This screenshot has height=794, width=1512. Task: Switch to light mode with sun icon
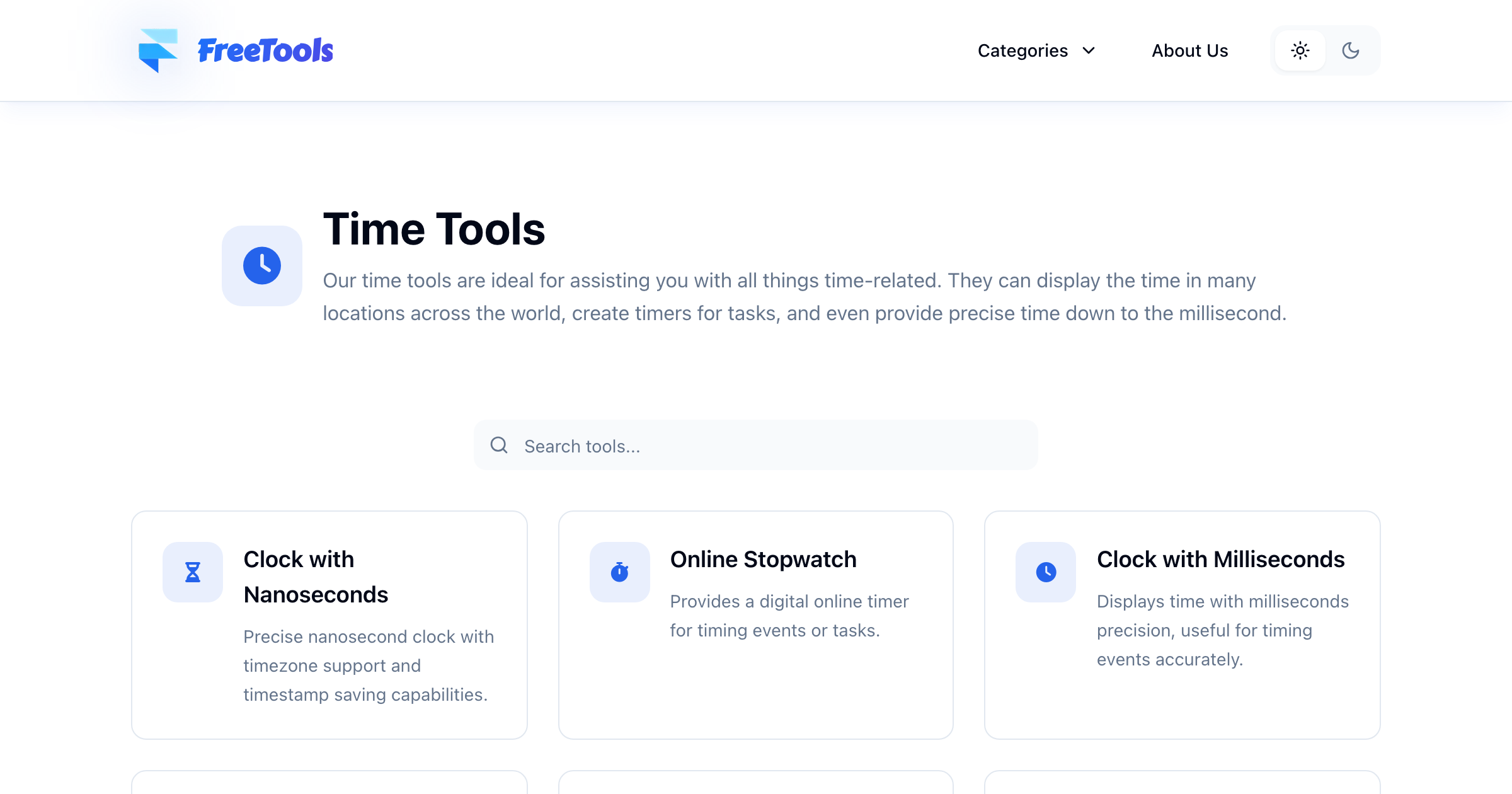pyautogui.click(x=1300, y=50)
